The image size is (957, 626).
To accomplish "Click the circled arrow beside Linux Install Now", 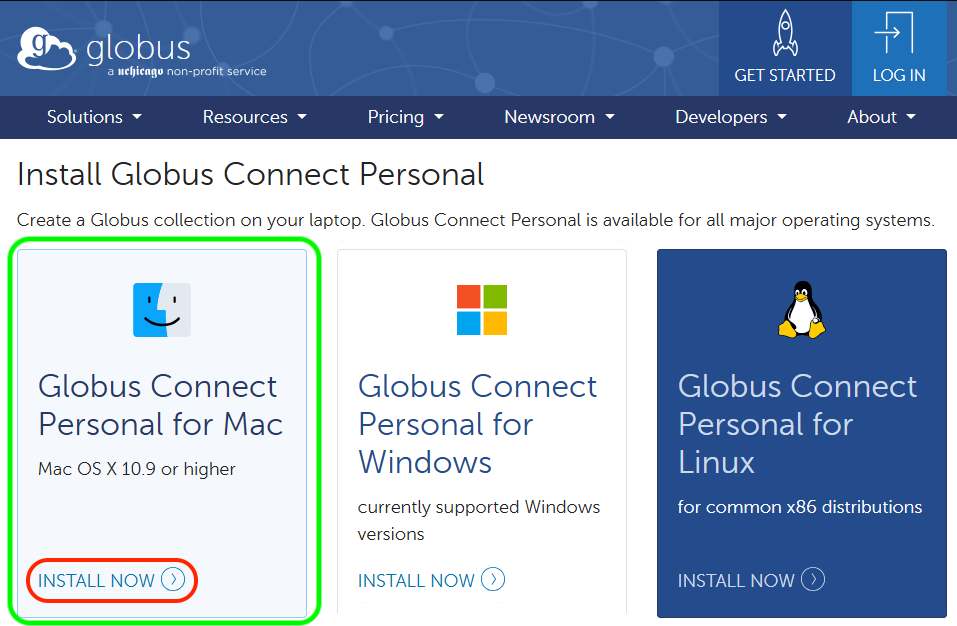I will coord(813,580).
